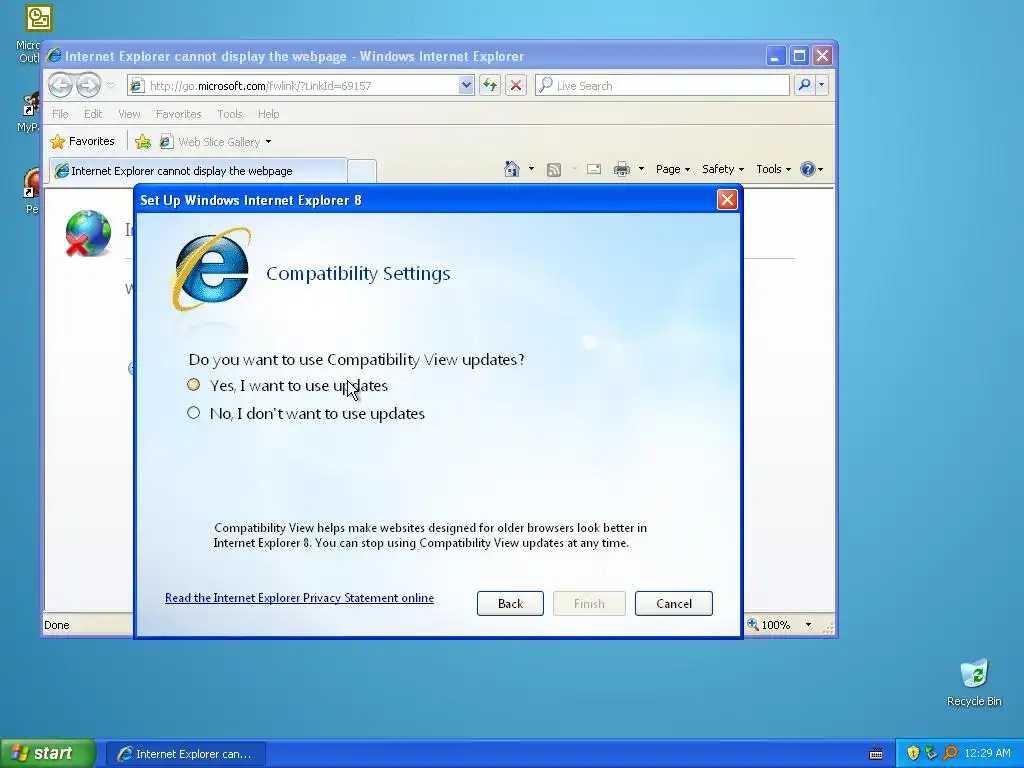Click the Refresh page icon
The height and width of the screenshot is (768, 1024).
pyautogui.click(x=490, y=85)
